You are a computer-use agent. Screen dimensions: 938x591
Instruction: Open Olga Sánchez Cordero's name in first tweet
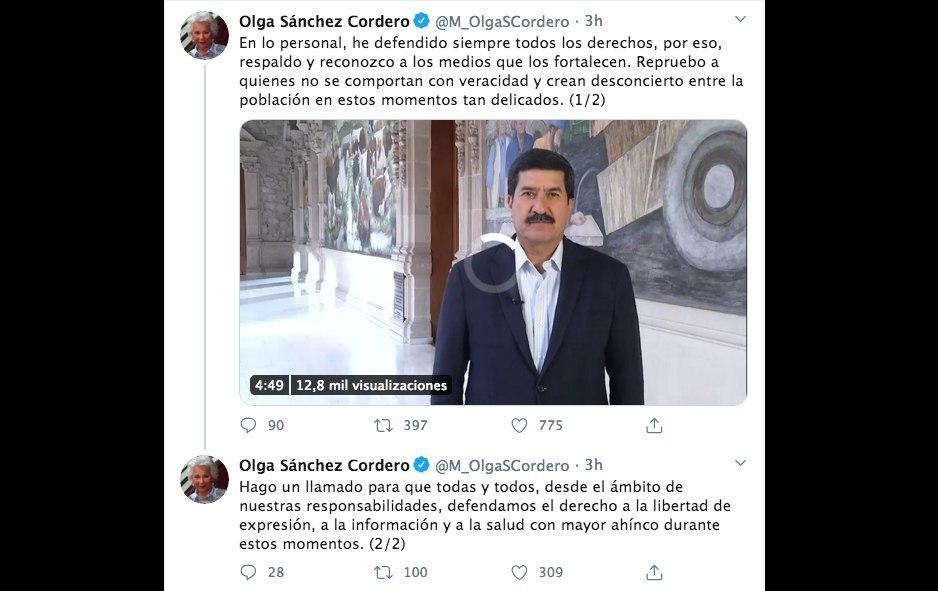324,22
